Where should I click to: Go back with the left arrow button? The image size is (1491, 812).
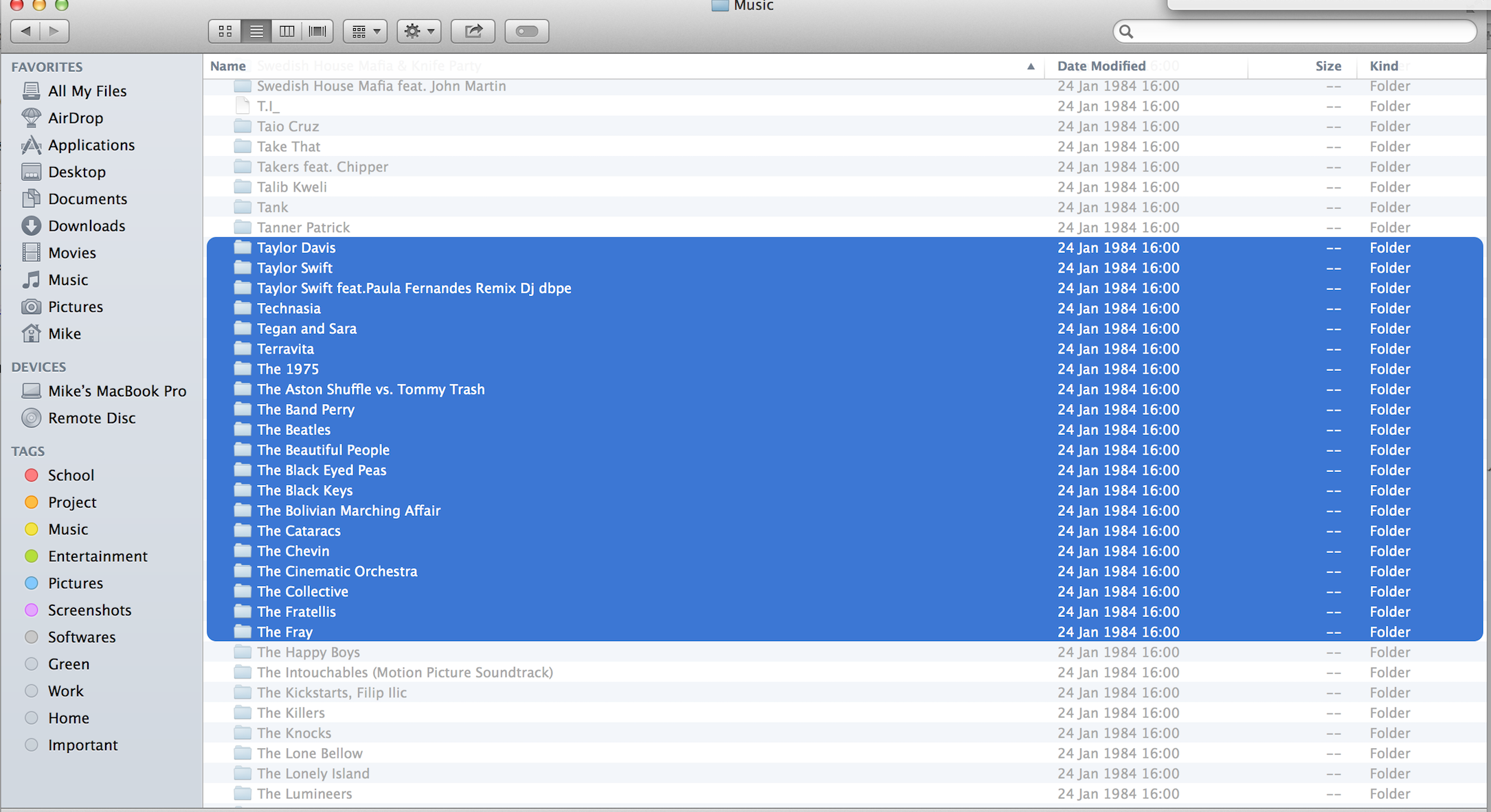click(25, 31)
